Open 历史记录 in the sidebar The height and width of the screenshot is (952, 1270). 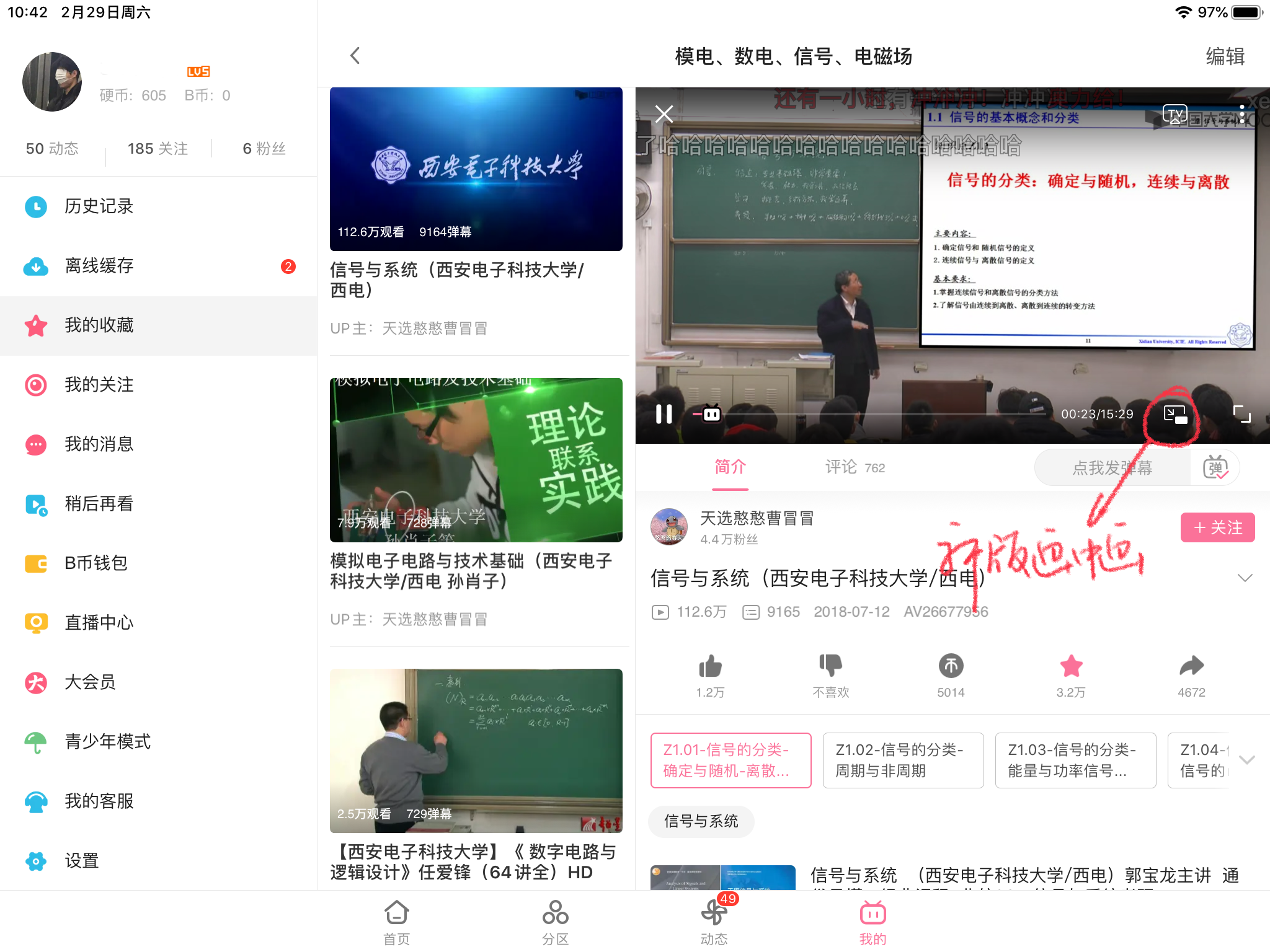click(x=99, y=206)
